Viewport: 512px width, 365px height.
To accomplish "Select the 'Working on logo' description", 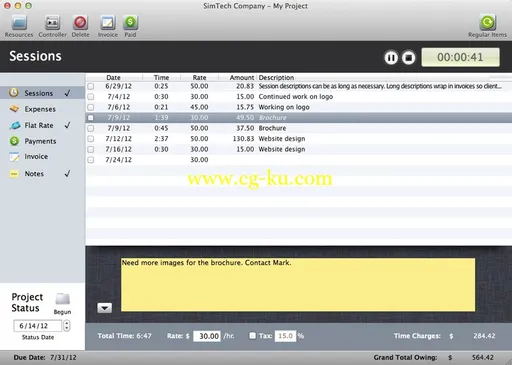I will click(x=284, y=107).
